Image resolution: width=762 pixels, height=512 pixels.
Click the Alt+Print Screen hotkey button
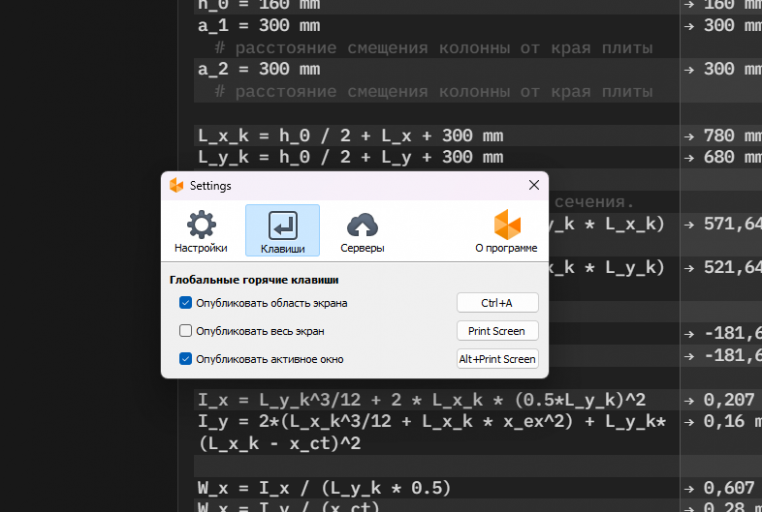497,359
